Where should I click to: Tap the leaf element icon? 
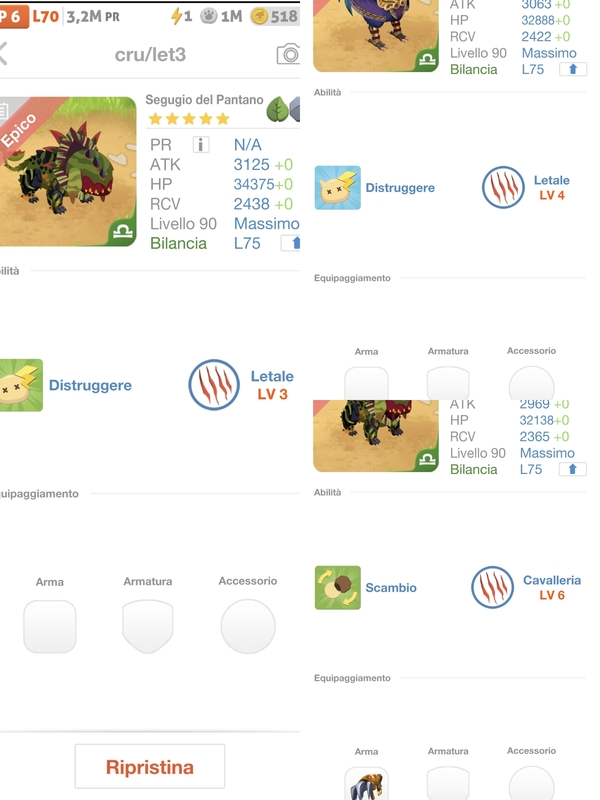(x=278, y=109)
